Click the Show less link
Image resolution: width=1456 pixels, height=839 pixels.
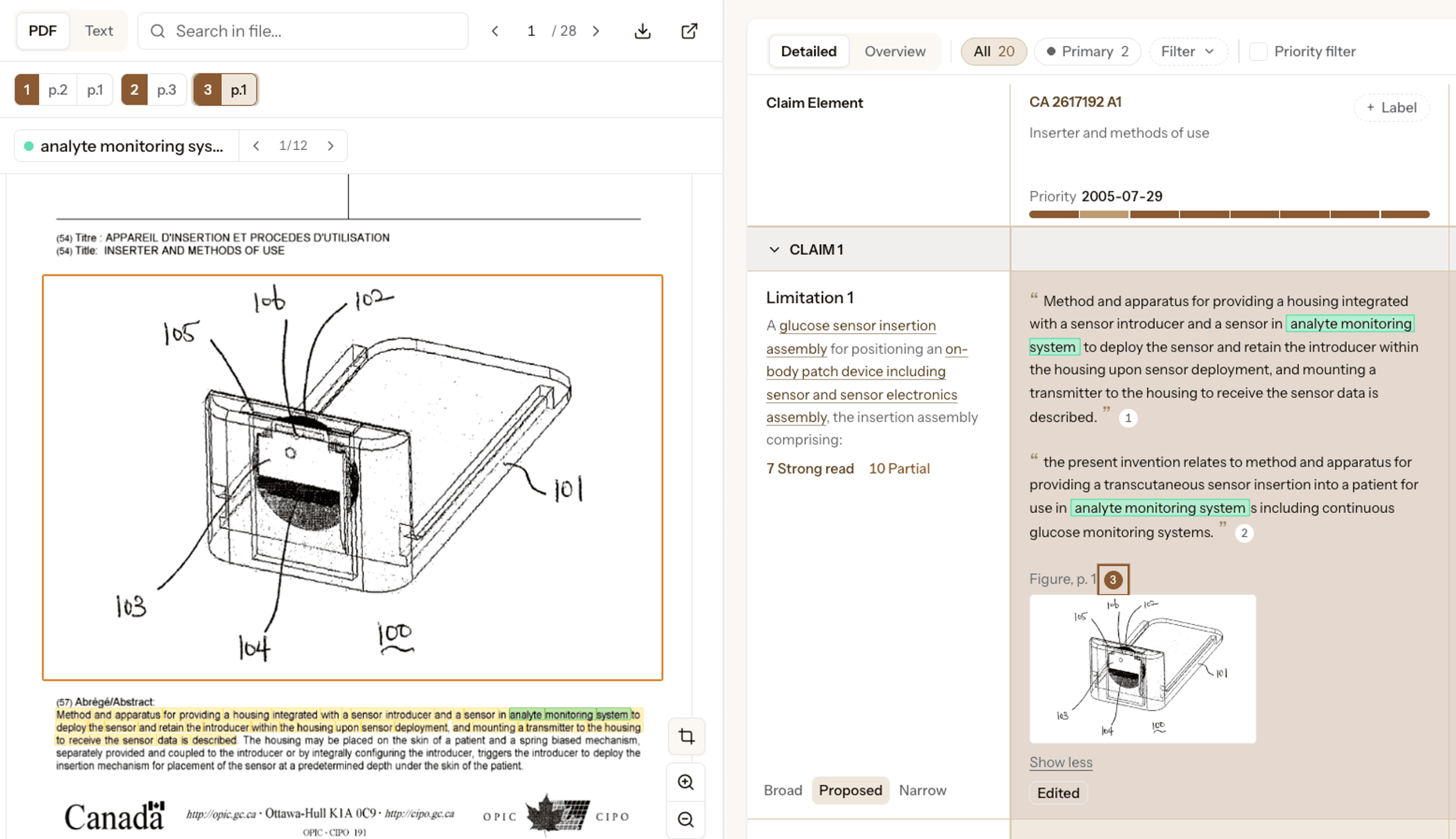1061,762
